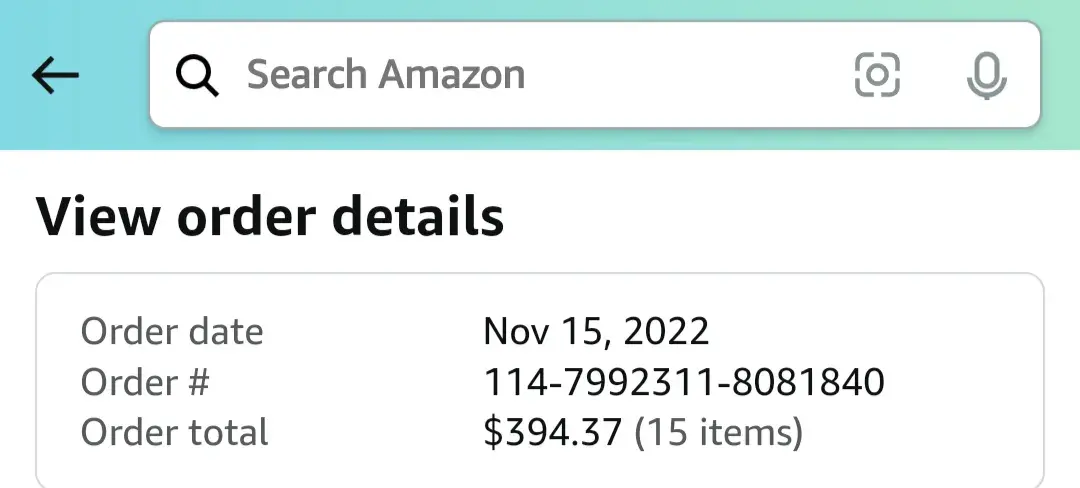Click the Nov 15, 2022 date value
Viewport: 1080px width, 488px height.
pos(596,331)
